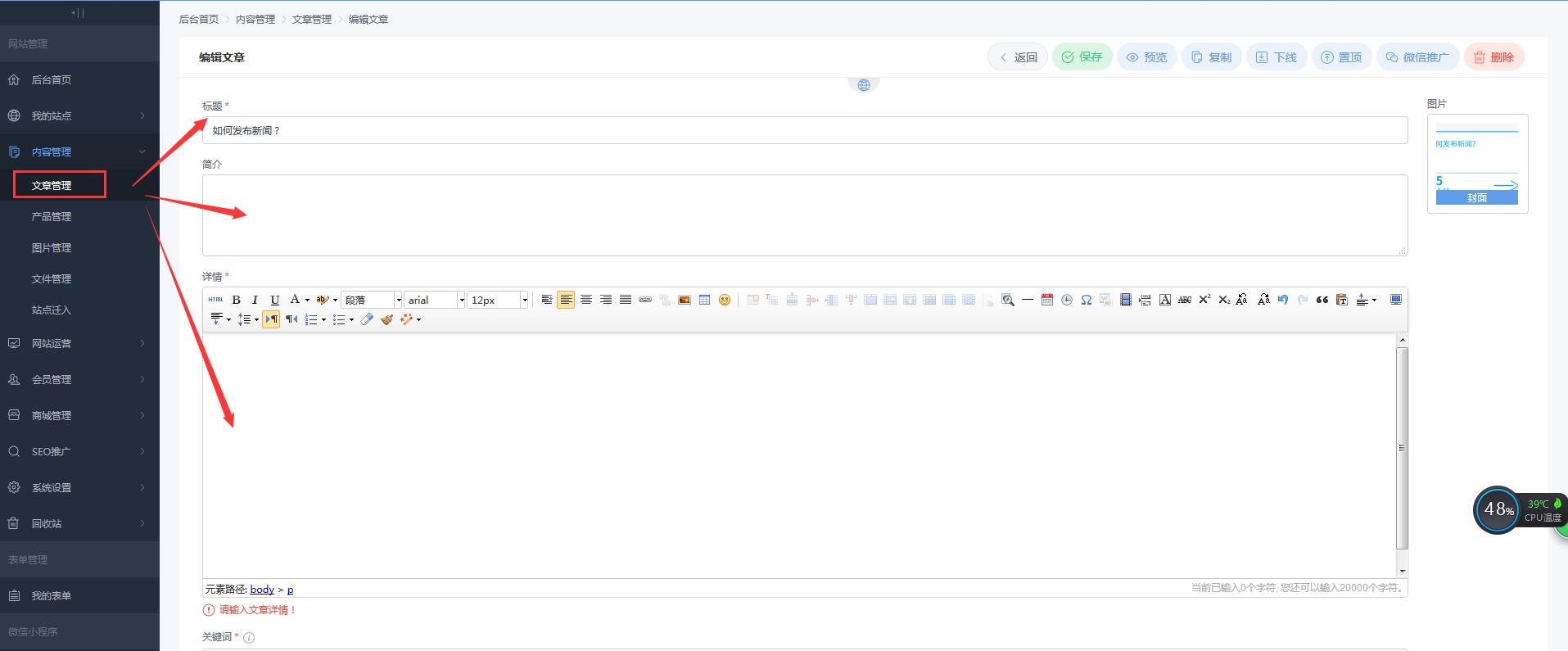The image size is (1568, 651).
Task: Toggle blockquote formatting
Action: pos(1322,300)
